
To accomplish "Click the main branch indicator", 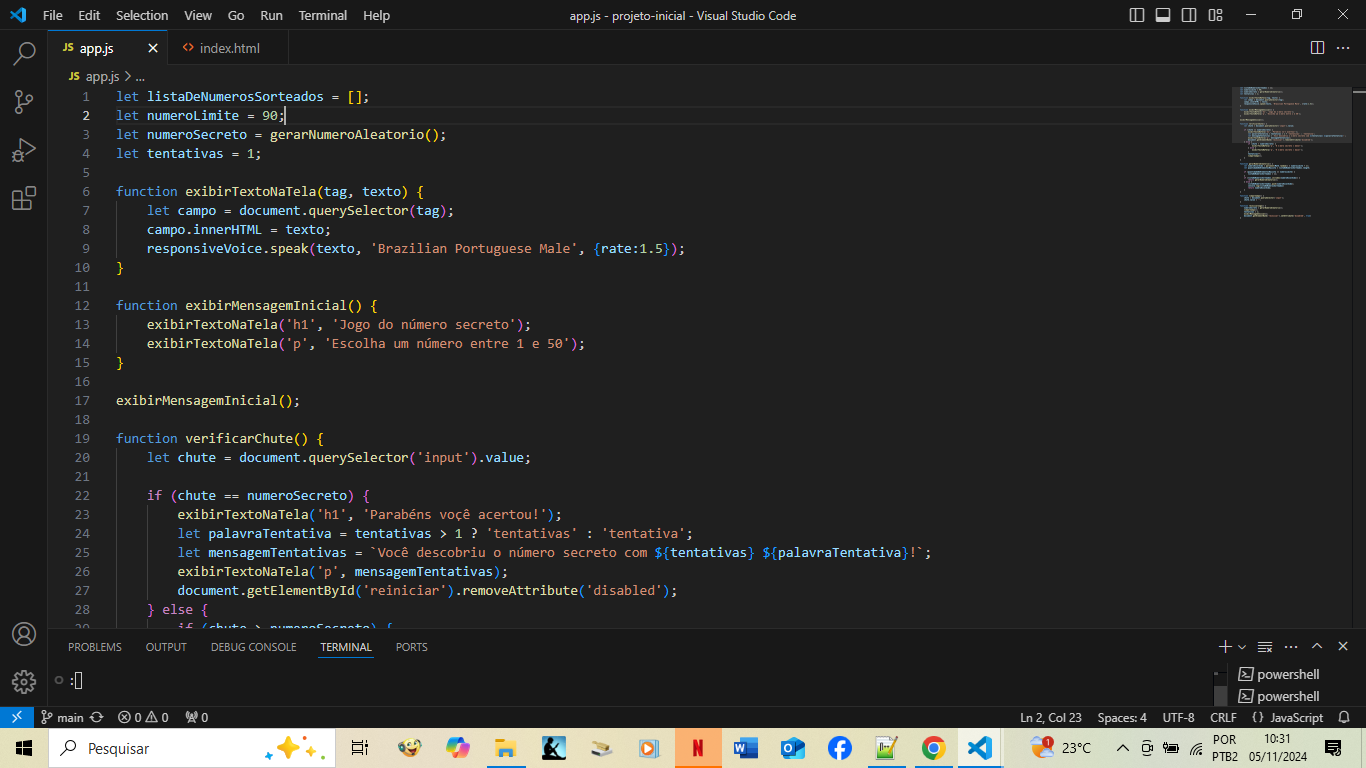I will point(62,717).
